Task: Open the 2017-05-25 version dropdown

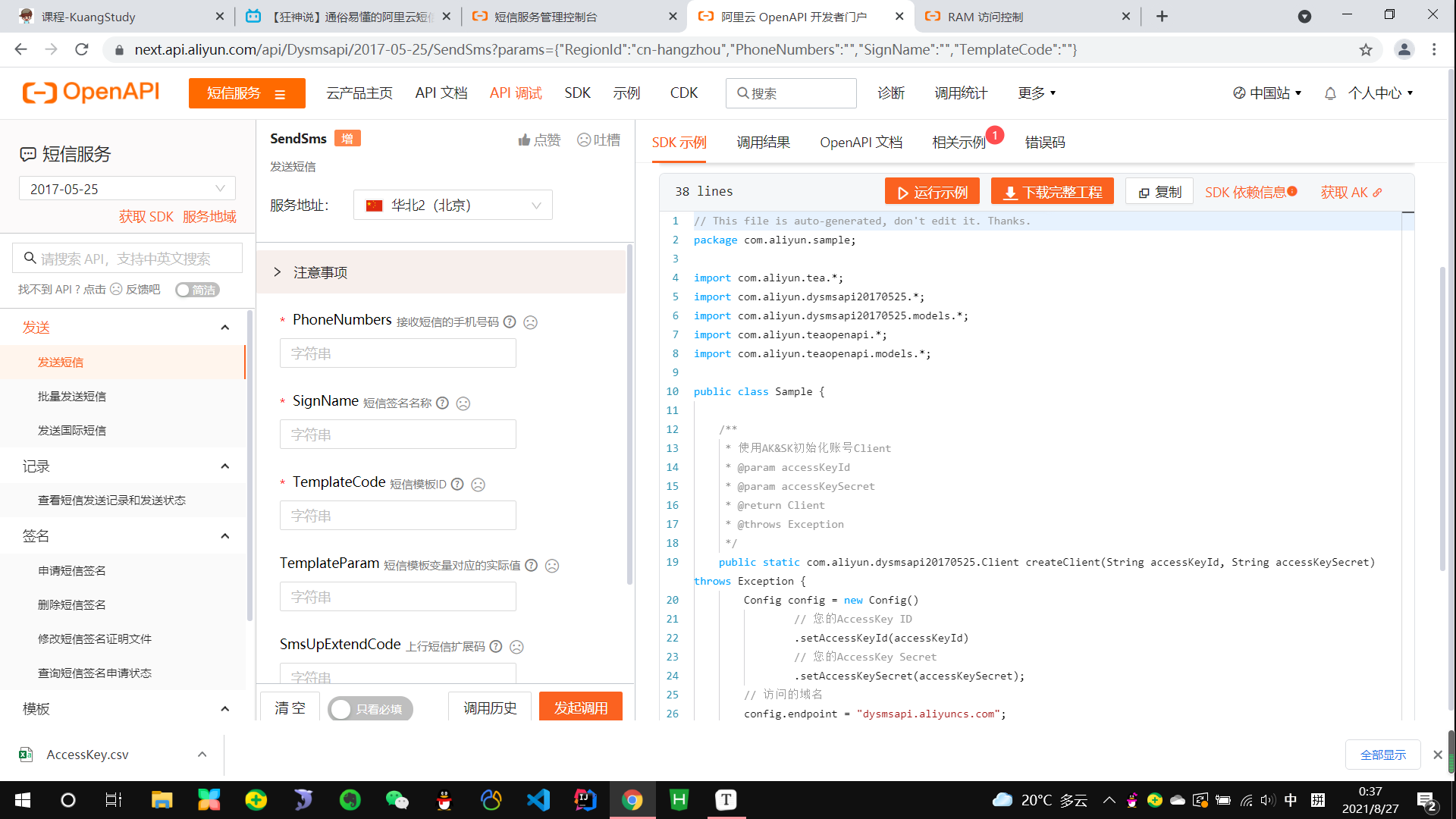Action: (x=127, y=189)
